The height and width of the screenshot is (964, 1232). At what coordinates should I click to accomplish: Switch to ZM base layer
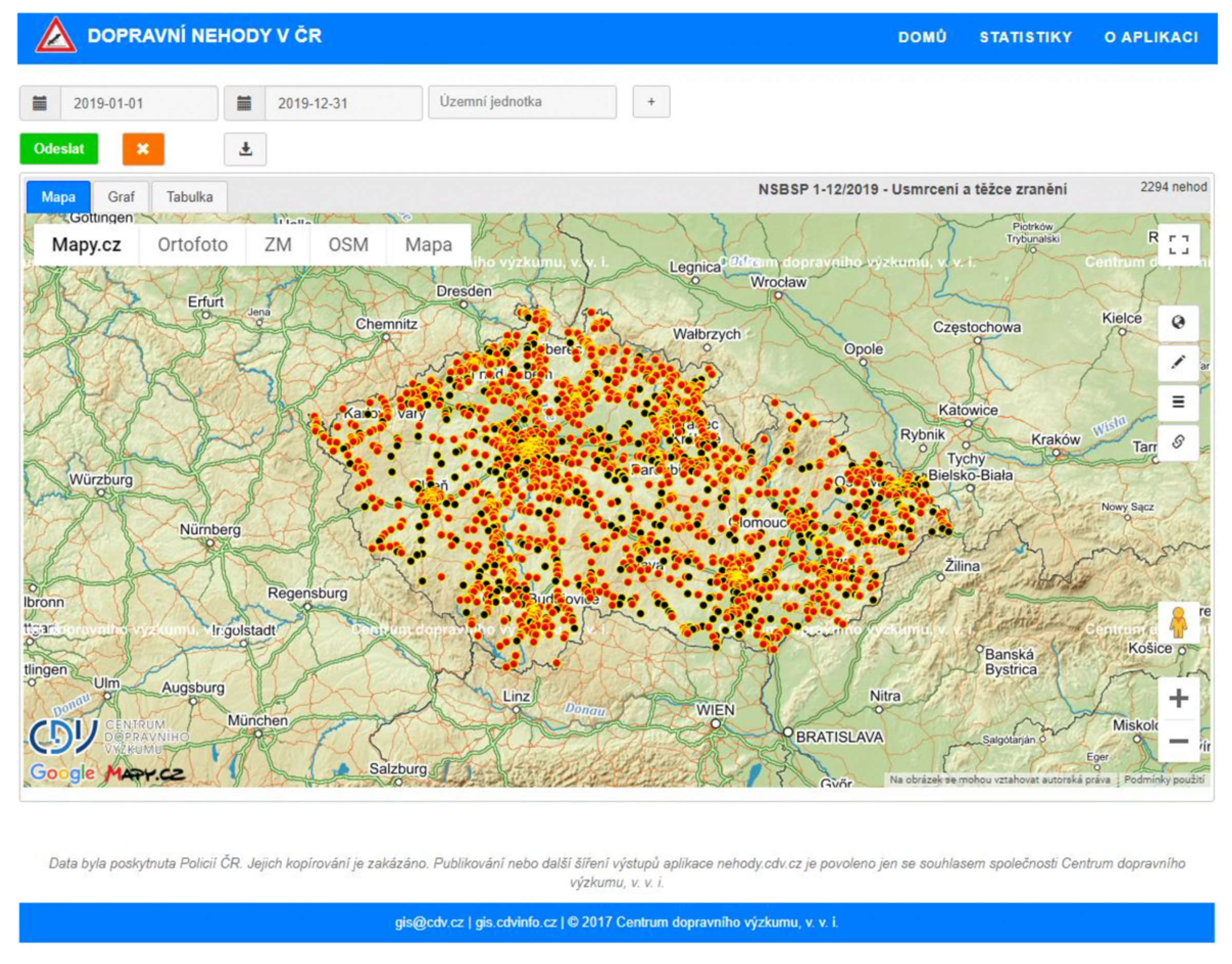(278, 245)
